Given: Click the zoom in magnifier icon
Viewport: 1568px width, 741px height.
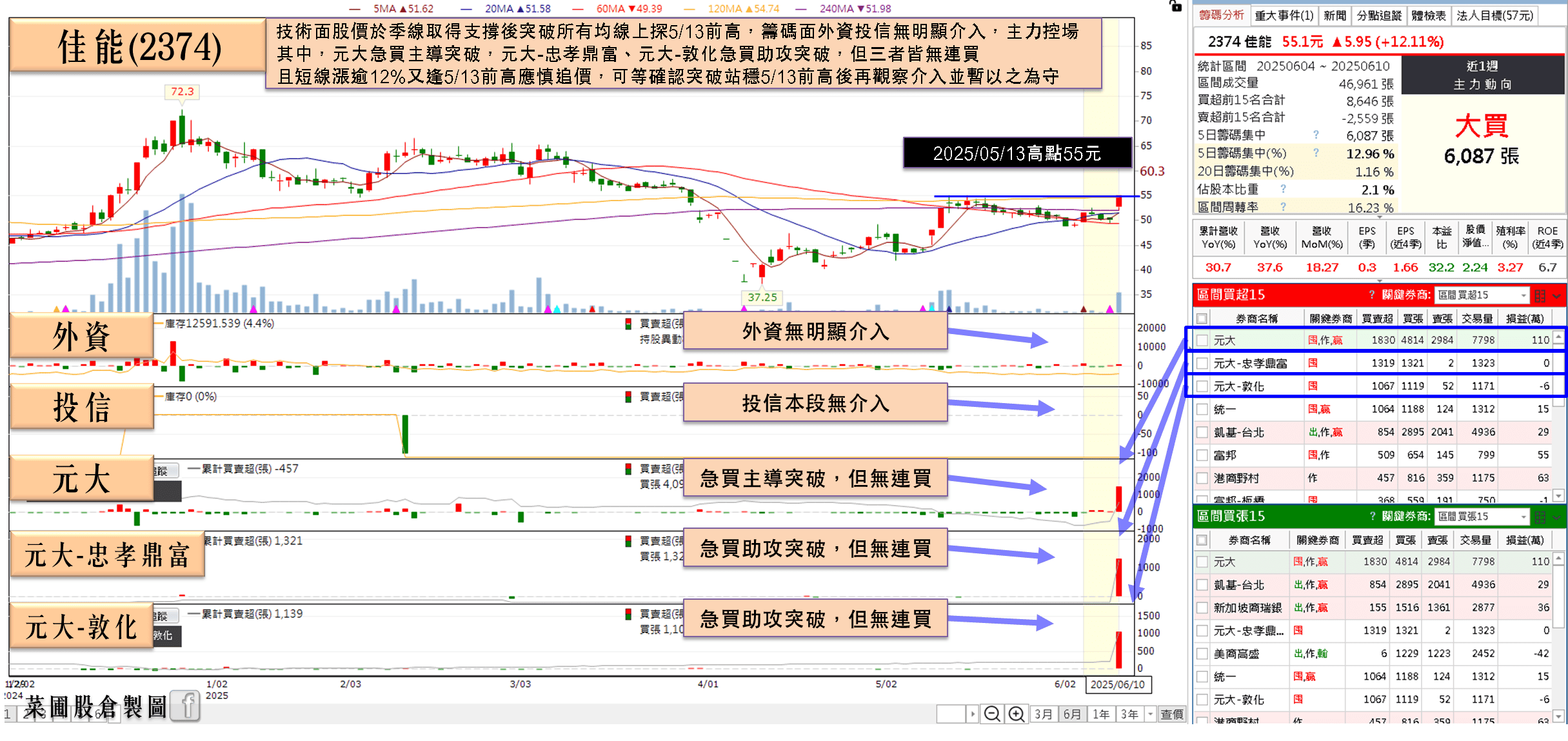Looking at the screenshot, I should coord(1016,714).
